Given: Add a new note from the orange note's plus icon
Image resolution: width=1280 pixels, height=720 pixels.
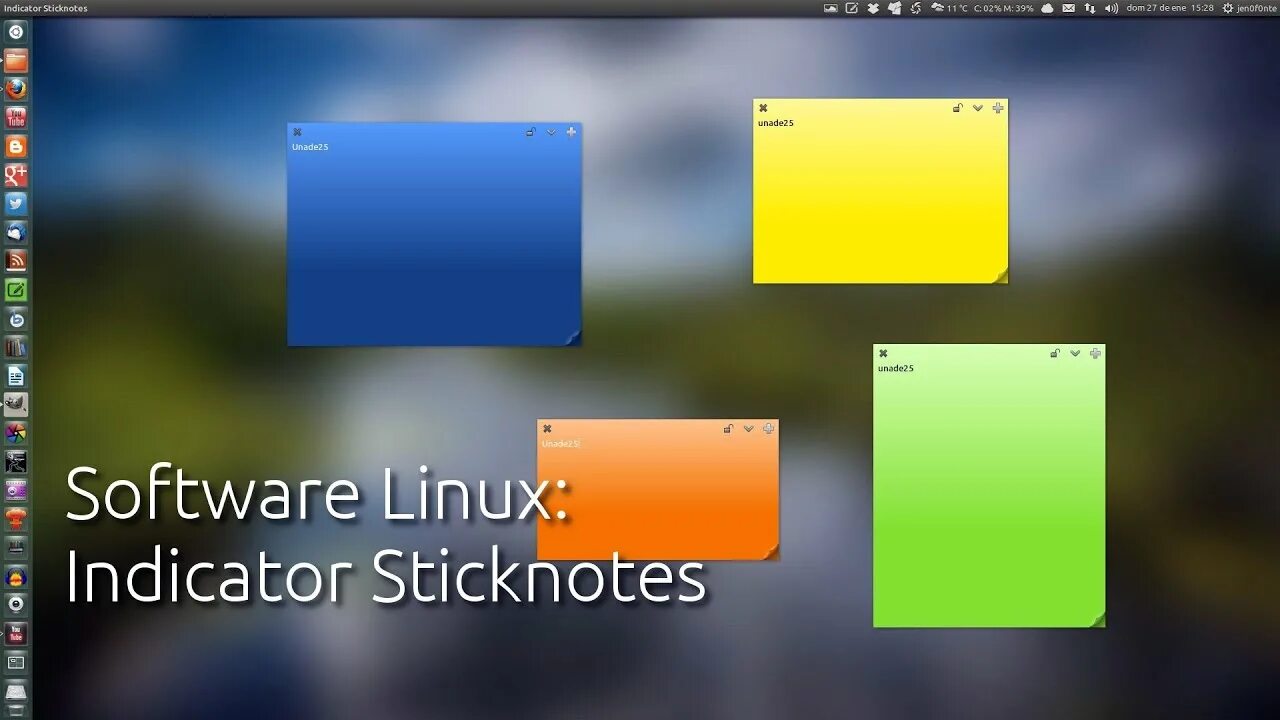Looking at the screenshot, I should pyautogui.click(x=768, y=429).
